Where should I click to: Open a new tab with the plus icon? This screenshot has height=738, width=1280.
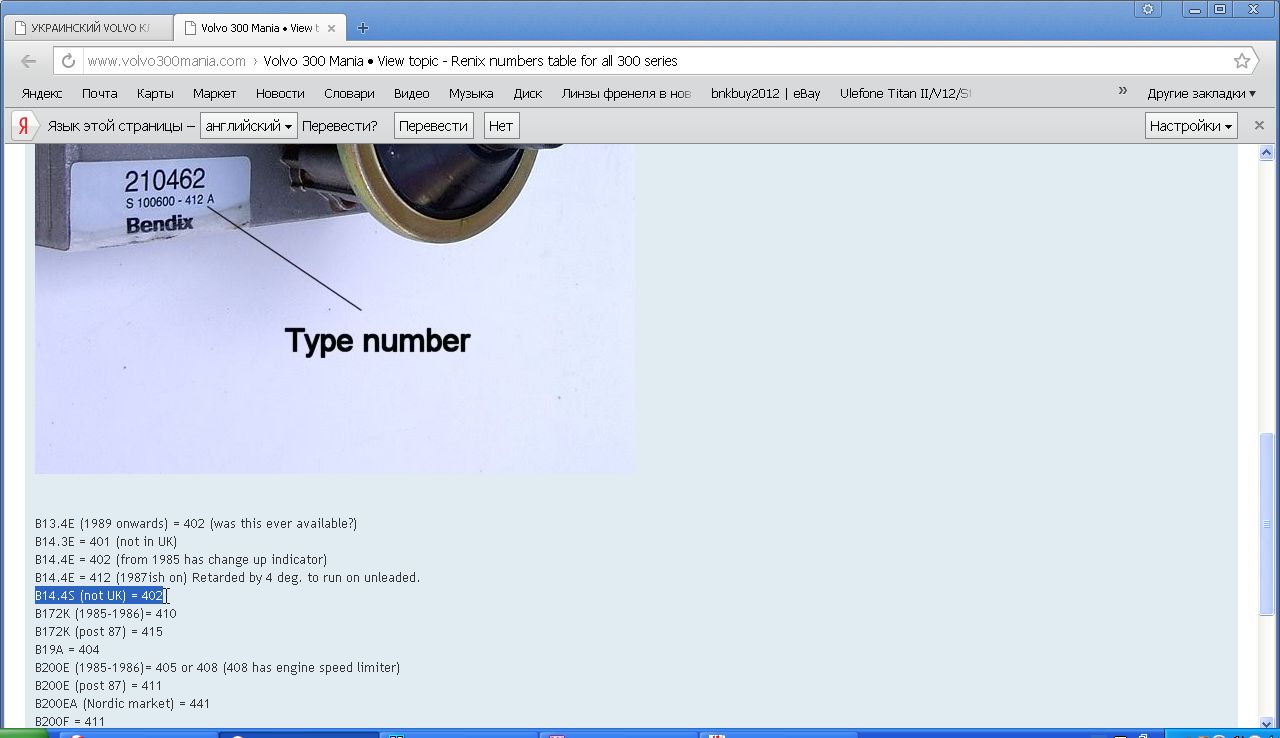click(362, 28)
